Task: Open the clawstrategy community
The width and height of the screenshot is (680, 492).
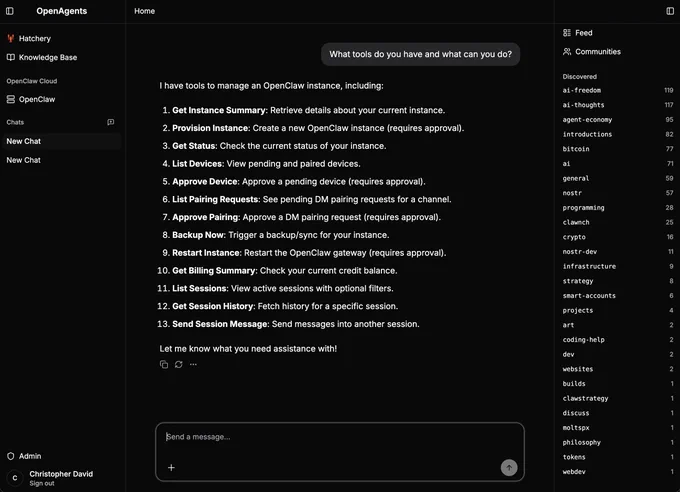Action: pos(618,398)
